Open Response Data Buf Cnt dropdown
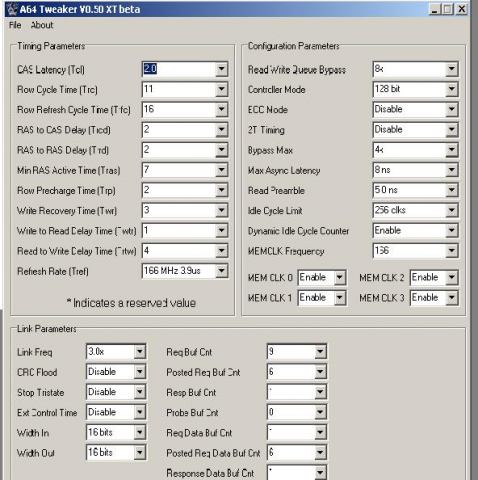The width and height of the screenshot is (478, 480). [x=320, y=473]
